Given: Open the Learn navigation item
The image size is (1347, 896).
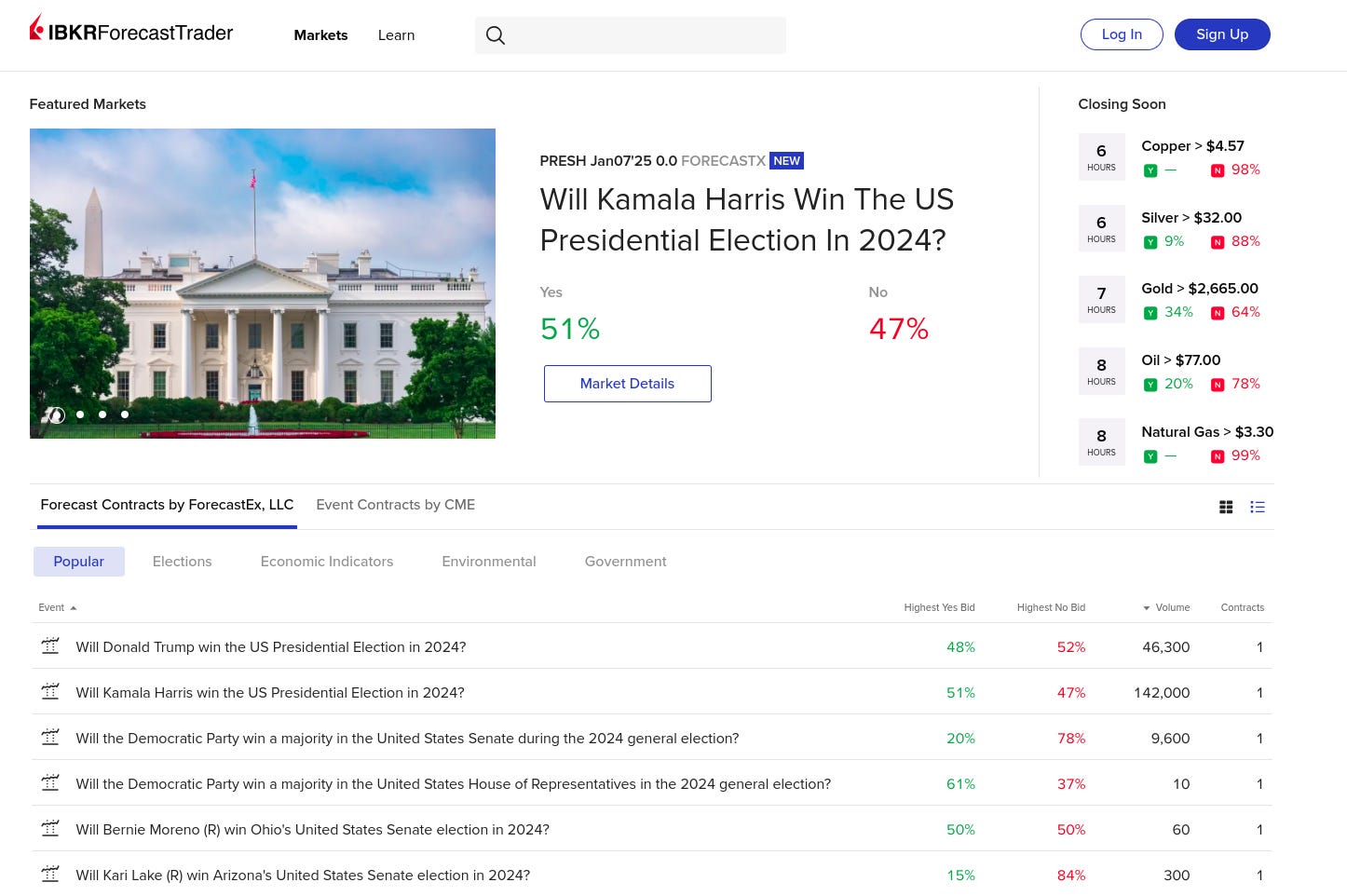Looking at the screenshot, I should 396,35.
